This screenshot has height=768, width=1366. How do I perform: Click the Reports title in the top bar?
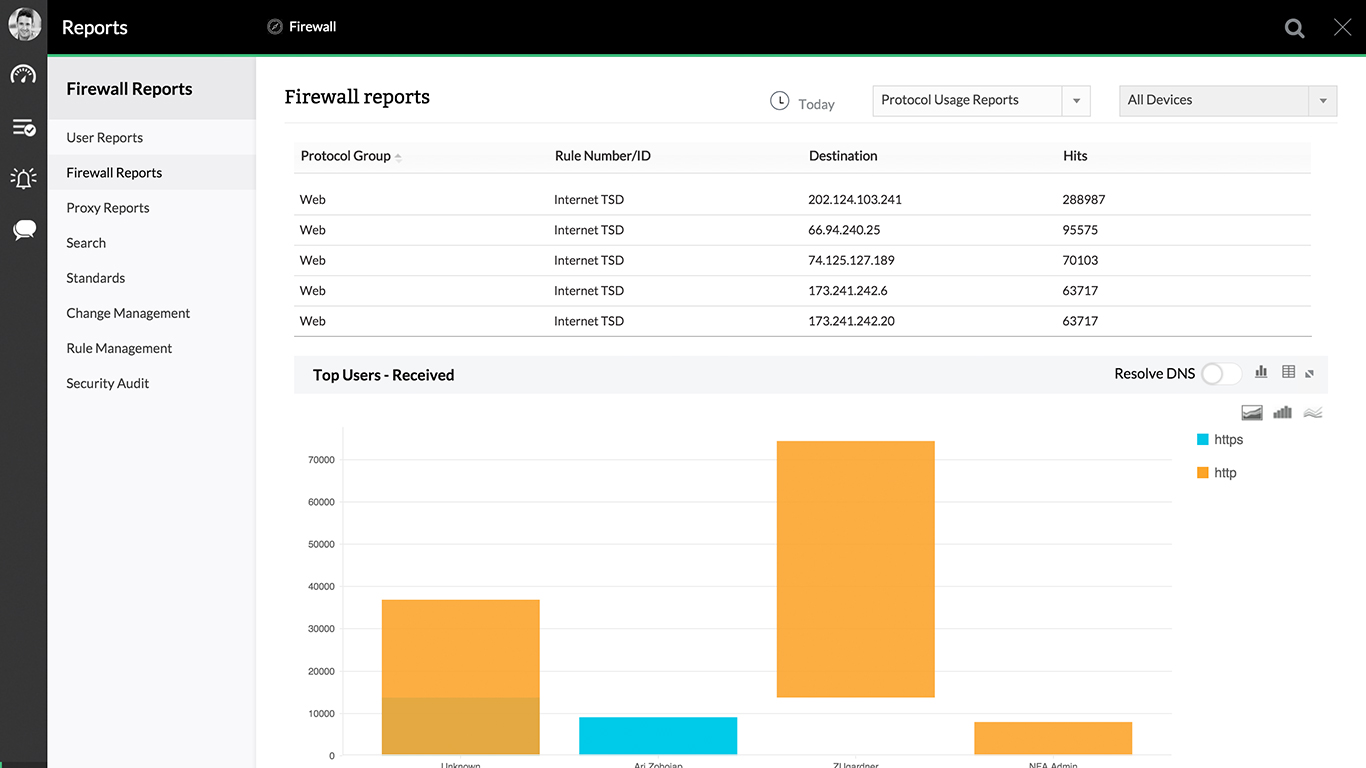95,28
